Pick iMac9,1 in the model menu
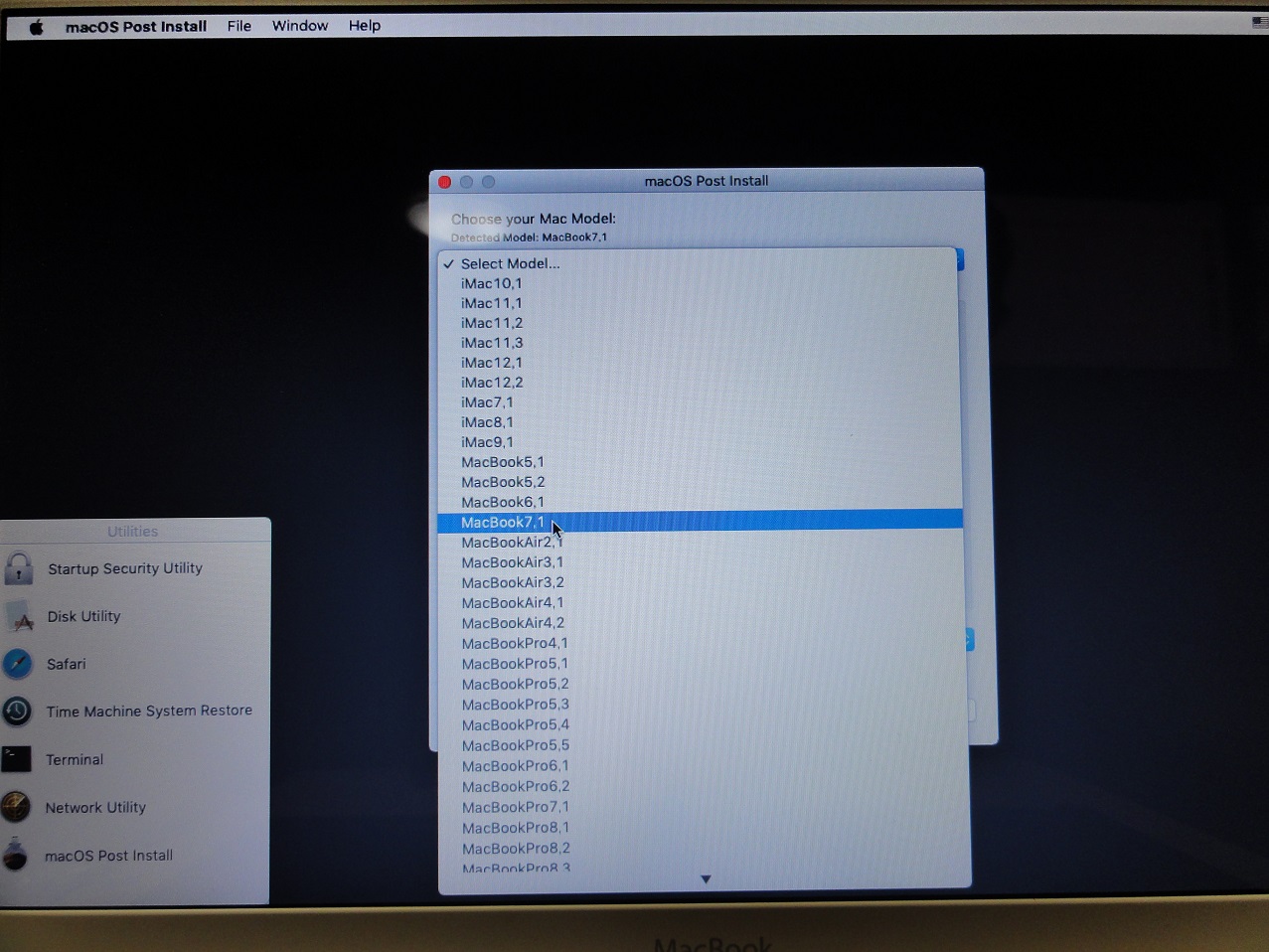 click(700, 442)
